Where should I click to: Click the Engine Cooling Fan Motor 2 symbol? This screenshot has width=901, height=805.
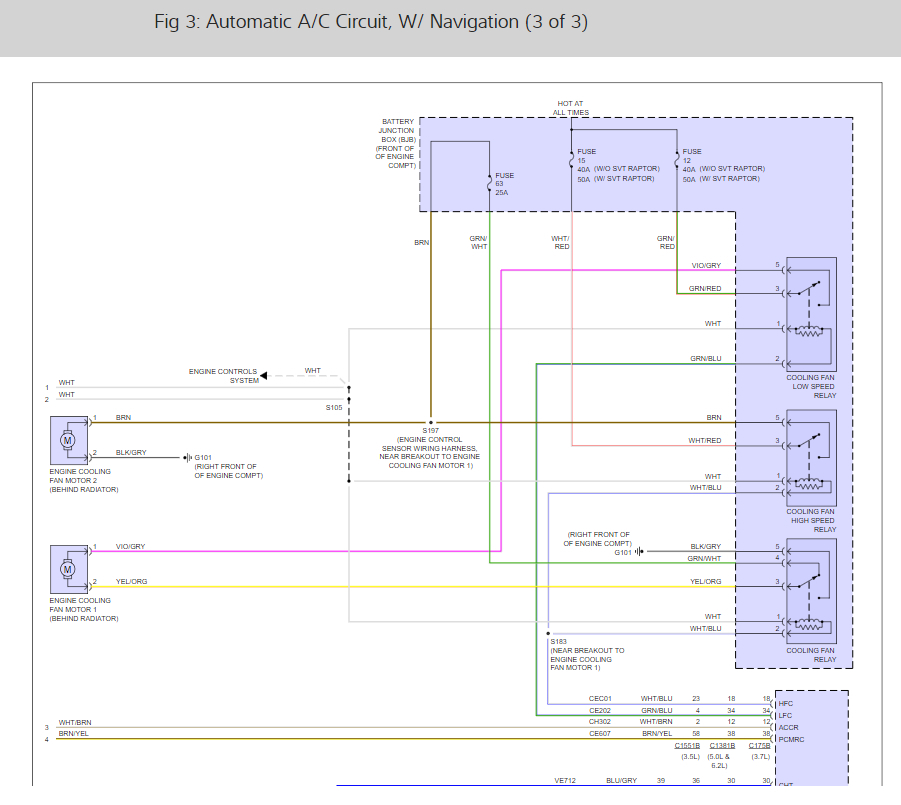(69, 440)
